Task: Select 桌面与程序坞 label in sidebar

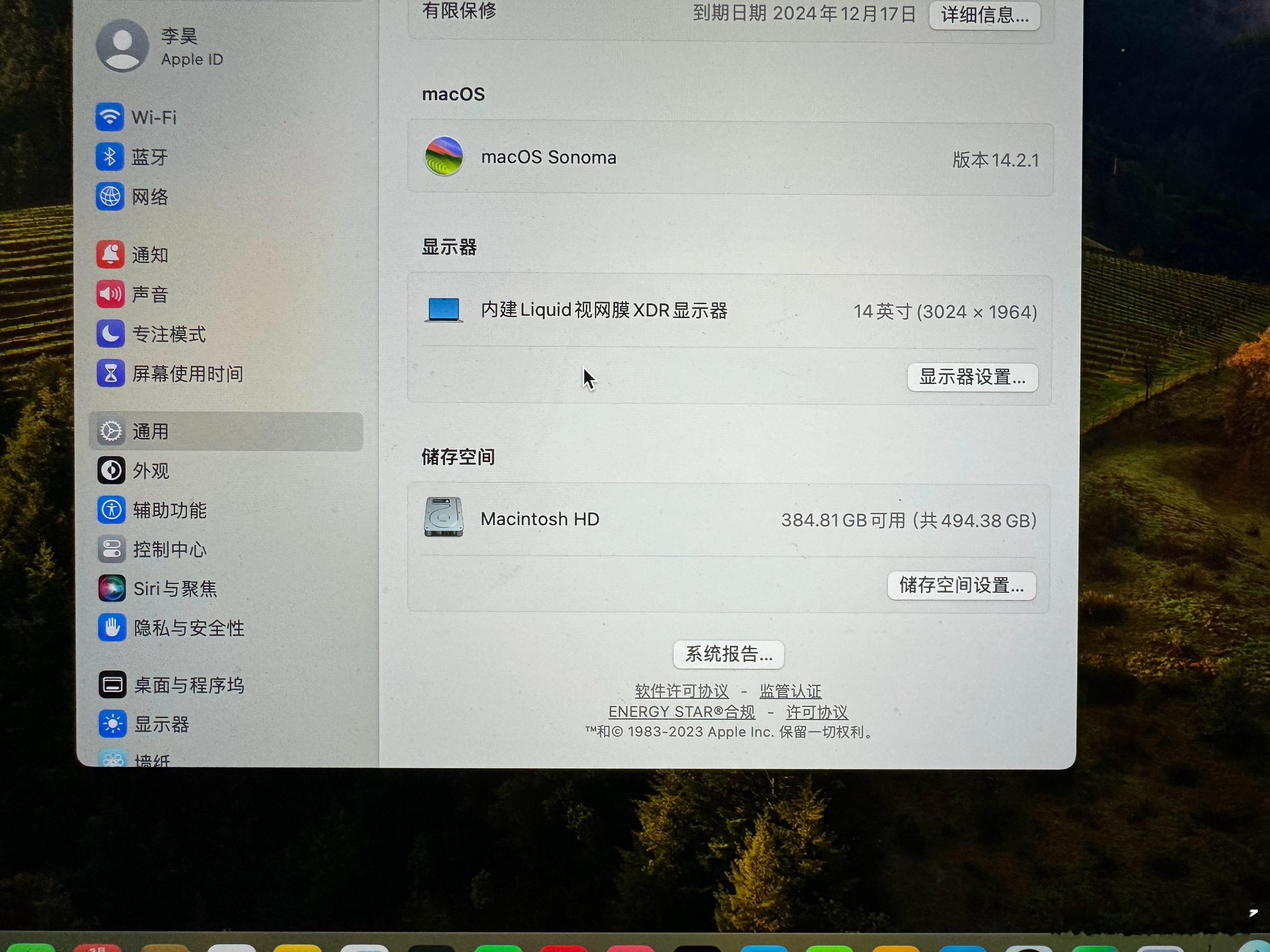Action: pyautogui.click(x=189, y=685)
